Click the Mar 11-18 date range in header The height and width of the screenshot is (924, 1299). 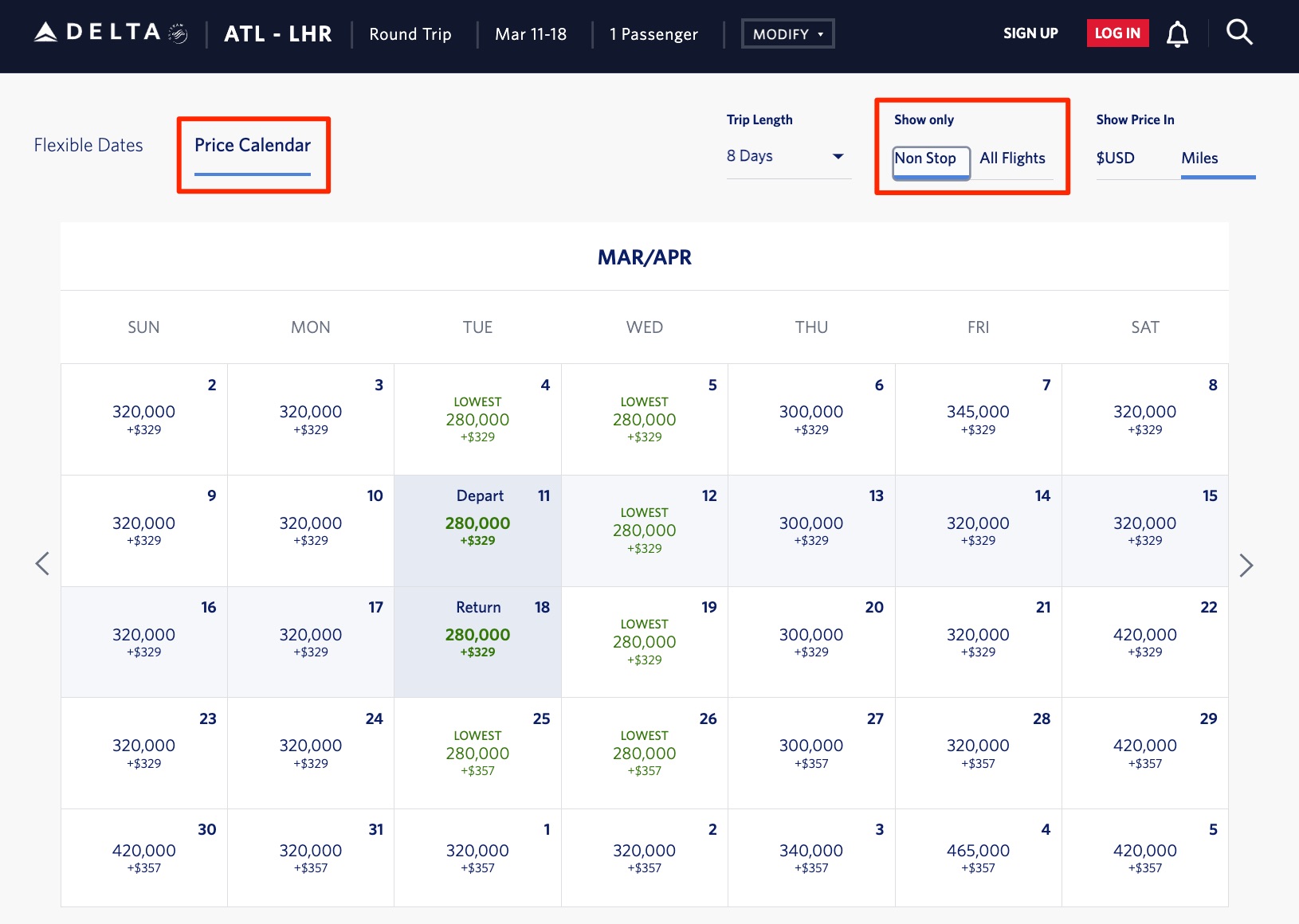pos(531,33)
